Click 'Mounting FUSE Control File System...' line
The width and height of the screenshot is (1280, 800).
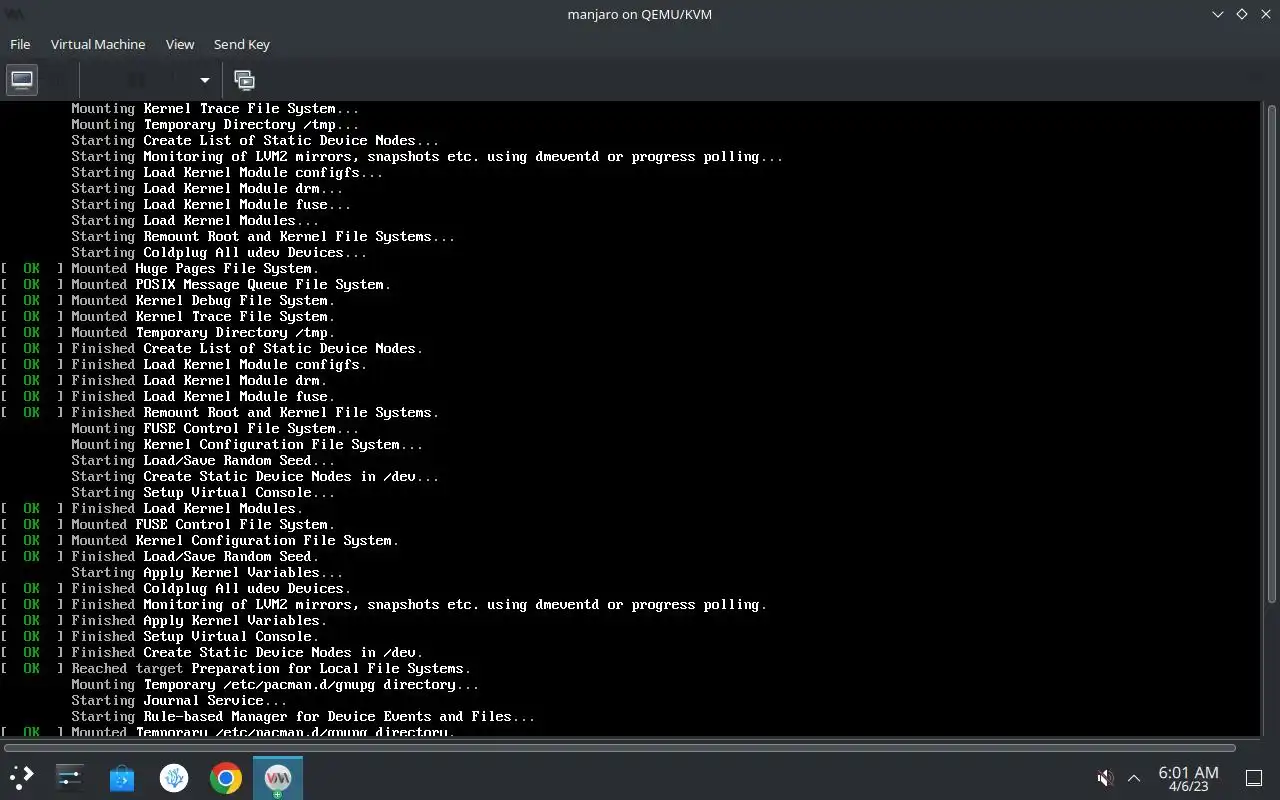click(x=215, y=428)
